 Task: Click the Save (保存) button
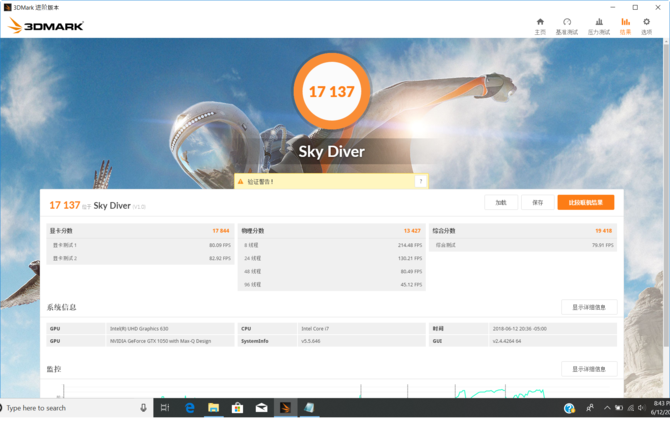pyautogui.click(x=537, y=202)
